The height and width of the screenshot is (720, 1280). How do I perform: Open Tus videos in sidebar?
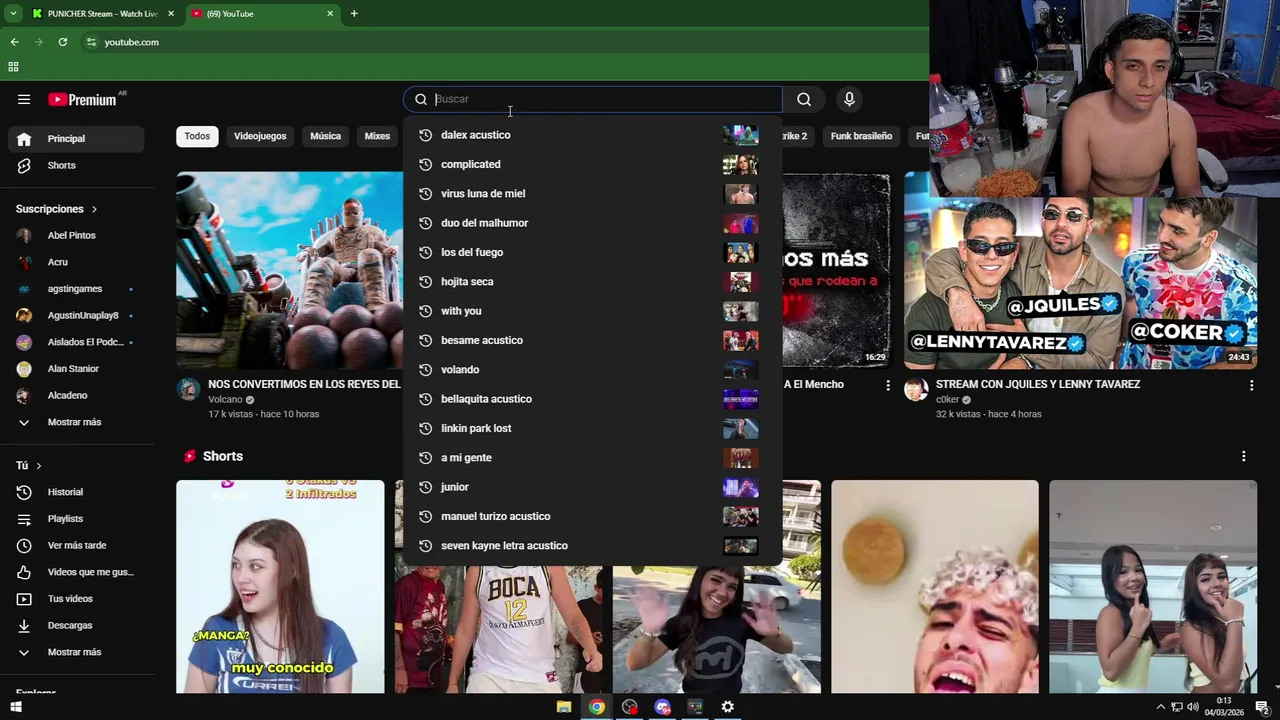tap(76, 599)
